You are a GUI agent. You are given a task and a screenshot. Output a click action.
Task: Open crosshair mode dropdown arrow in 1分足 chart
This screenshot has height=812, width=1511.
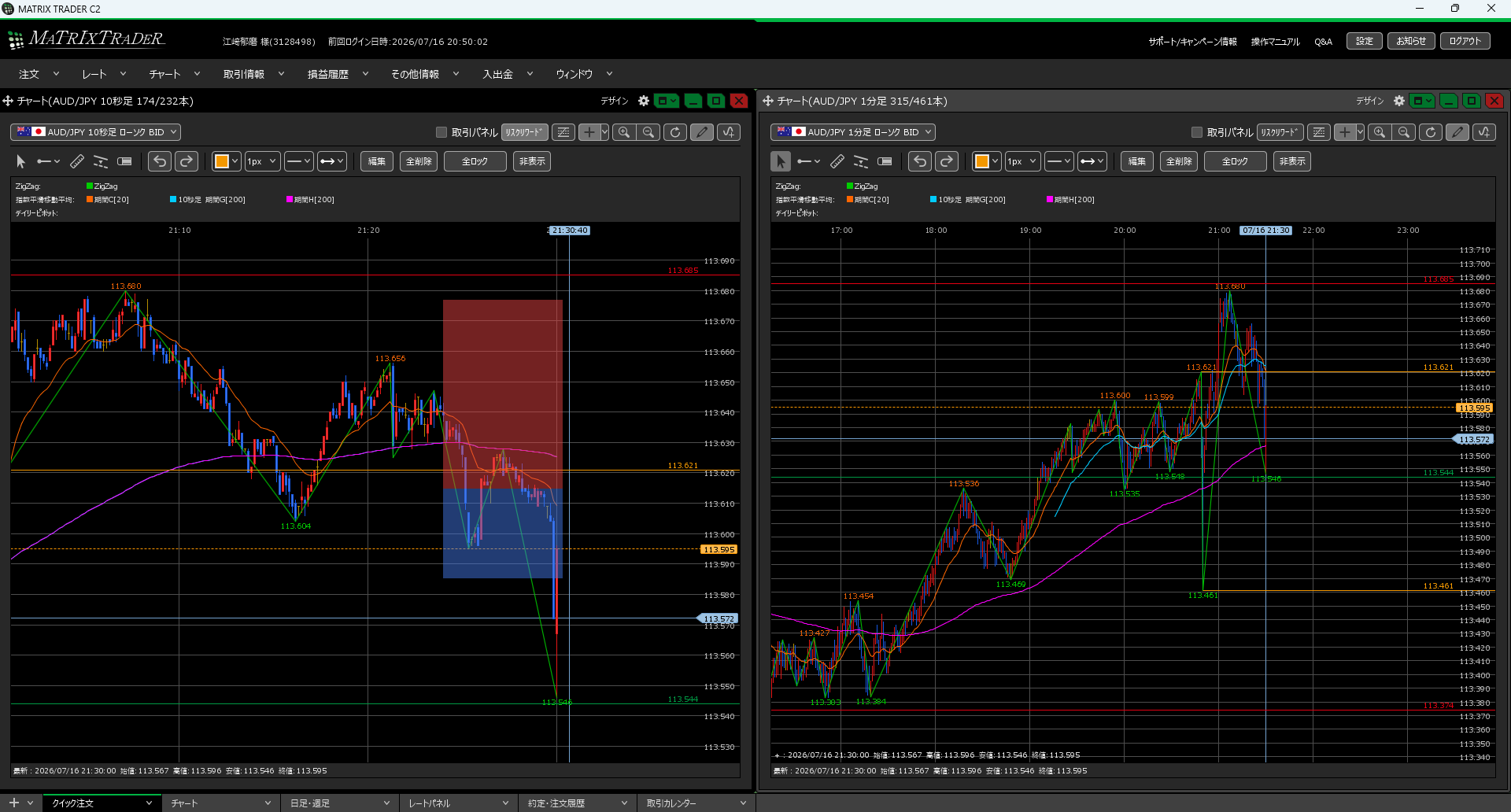click(x=1360, y=132)
